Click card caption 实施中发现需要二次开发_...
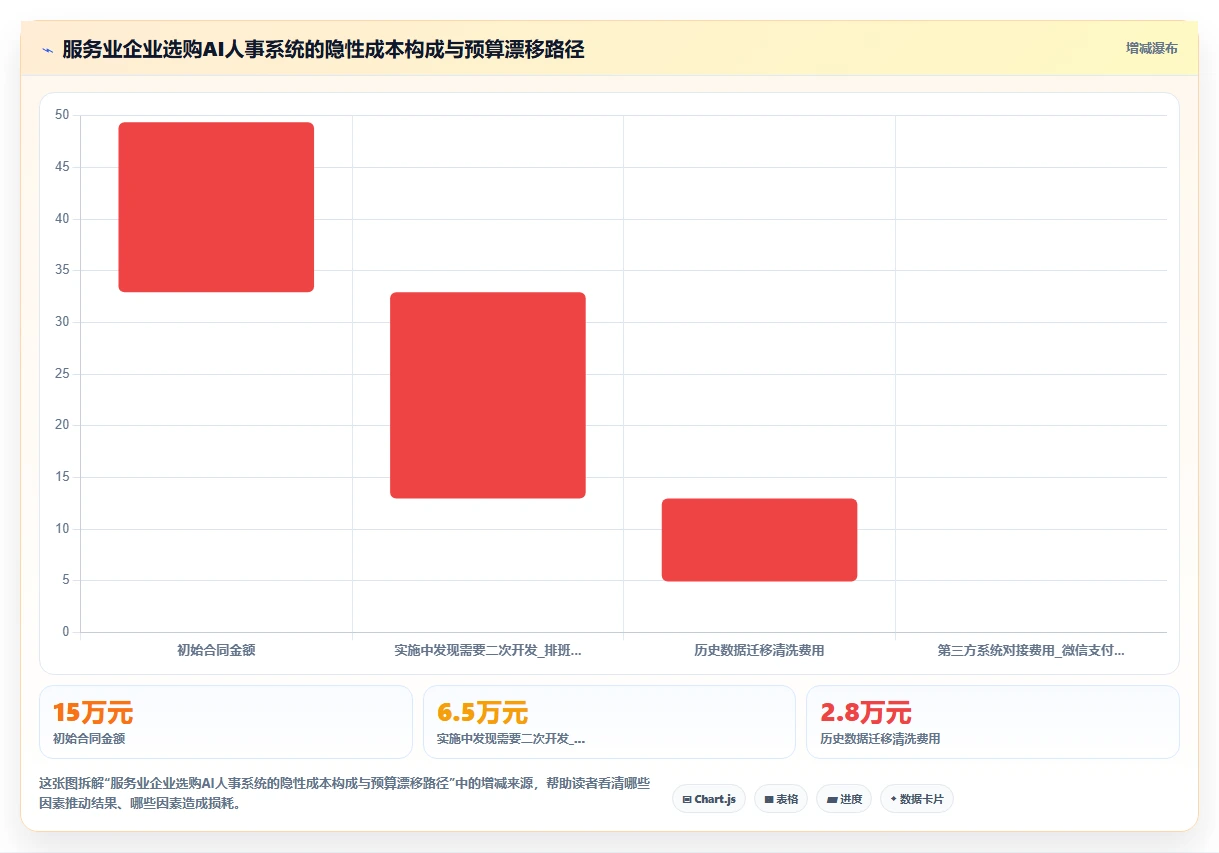 point(511,739)
